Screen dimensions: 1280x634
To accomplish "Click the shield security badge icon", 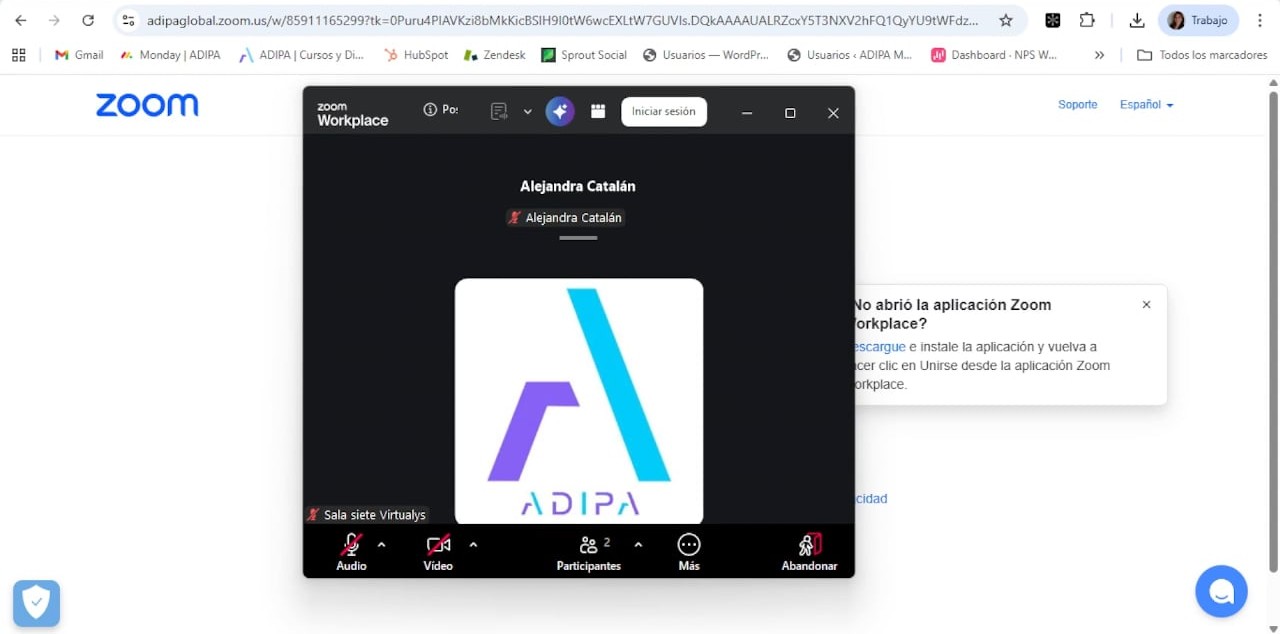I will point(36,603).
